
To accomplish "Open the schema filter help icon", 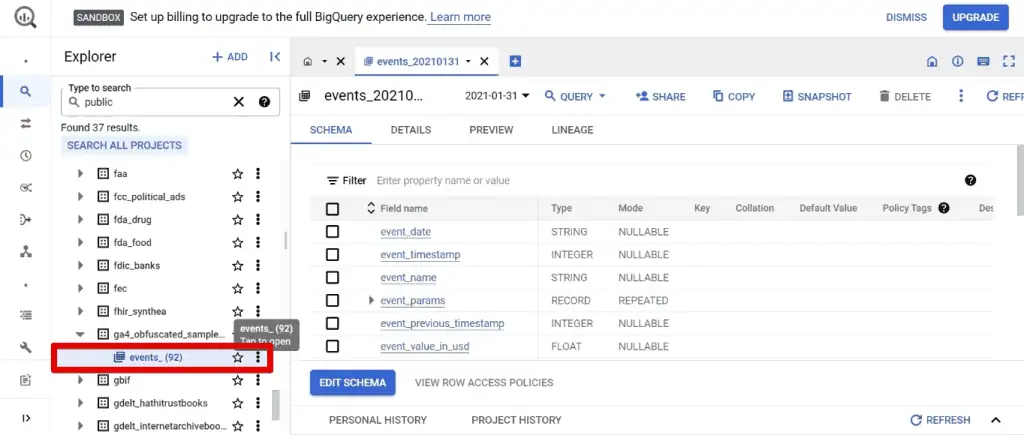I will tap(970, 180).
